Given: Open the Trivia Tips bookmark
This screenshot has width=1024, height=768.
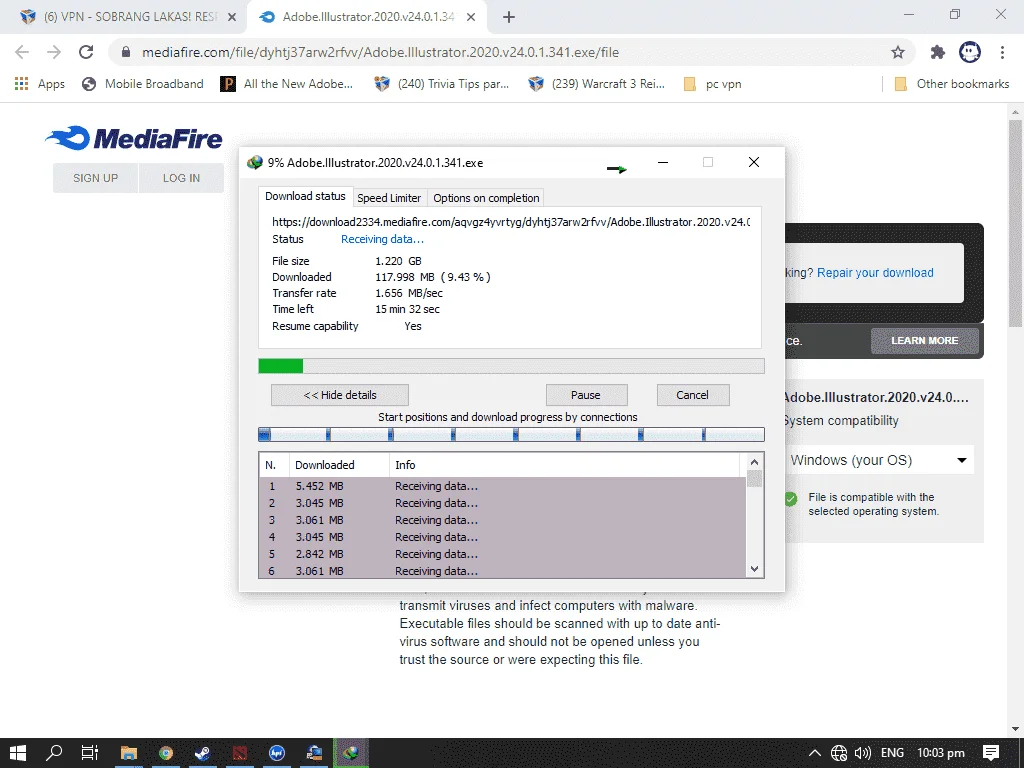Looking at the screenshot, I should pos(441,84).
